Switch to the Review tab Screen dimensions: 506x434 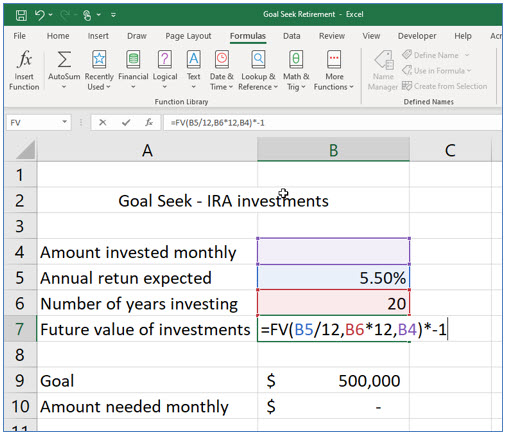[x=332, y=36]
